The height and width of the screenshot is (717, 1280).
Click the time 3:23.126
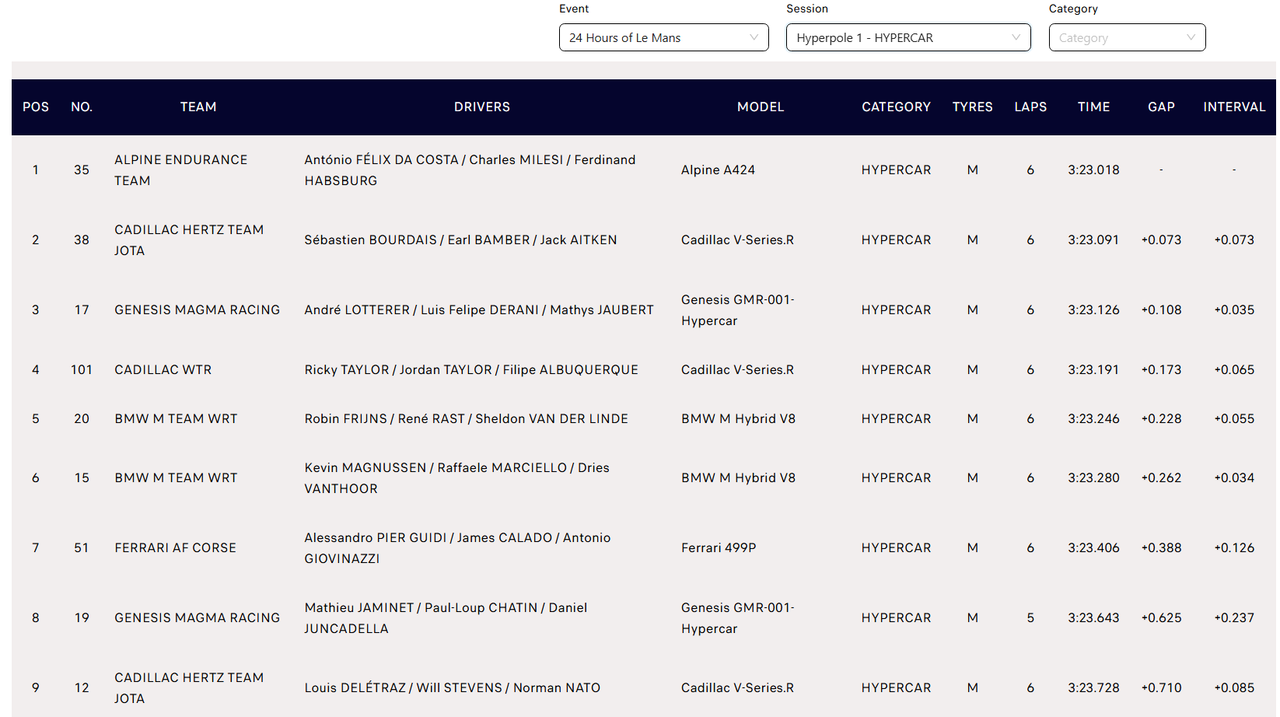click(x=1094, y=310)
